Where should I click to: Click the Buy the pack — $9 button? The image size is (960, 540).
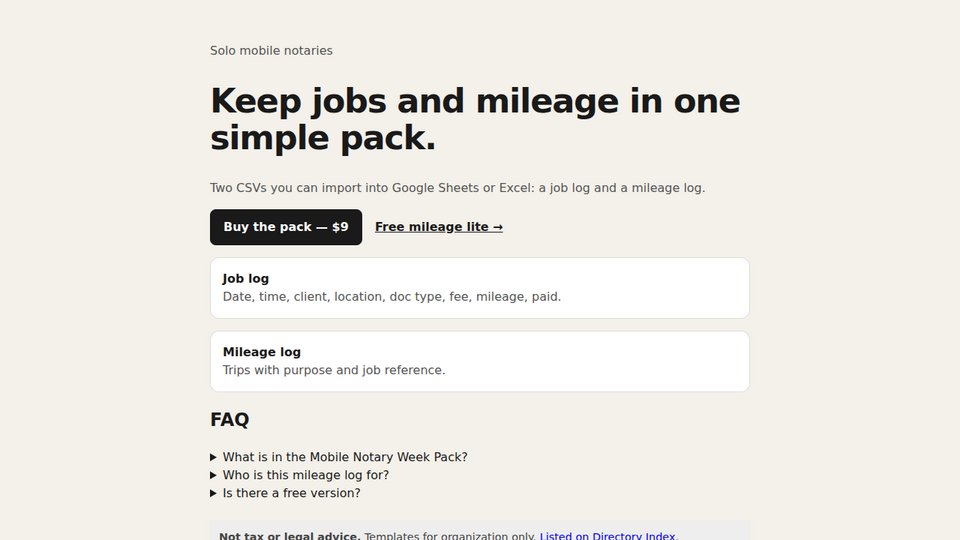[x=286, y=227]
